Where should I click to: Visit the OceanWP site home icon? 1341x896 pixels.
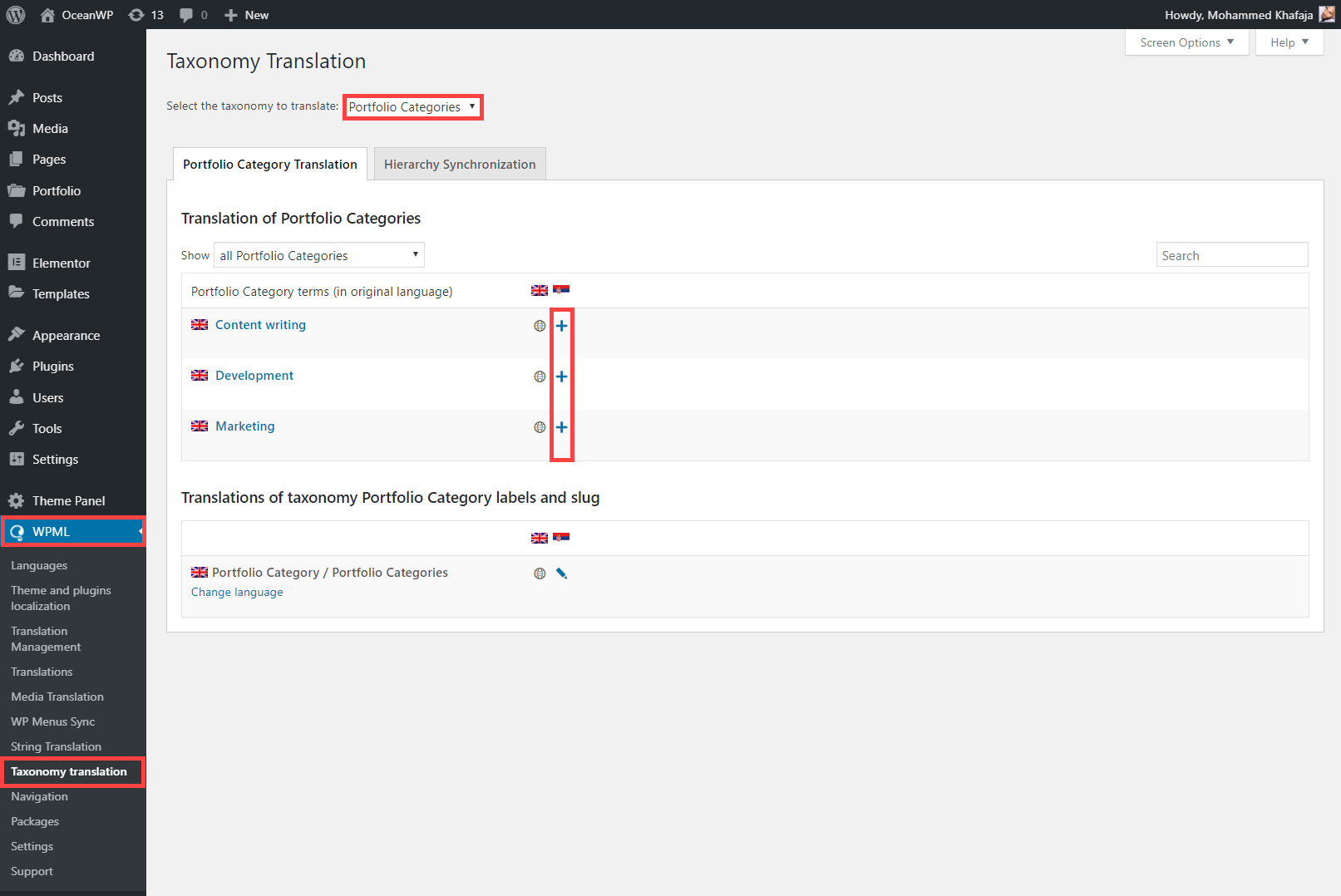[x=47, y=15]
